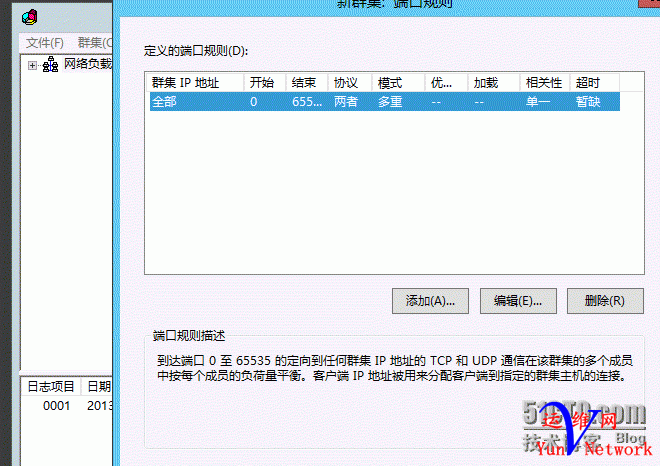
Task: Sort by 群集 IP 地址 column header
Action: 195,83
